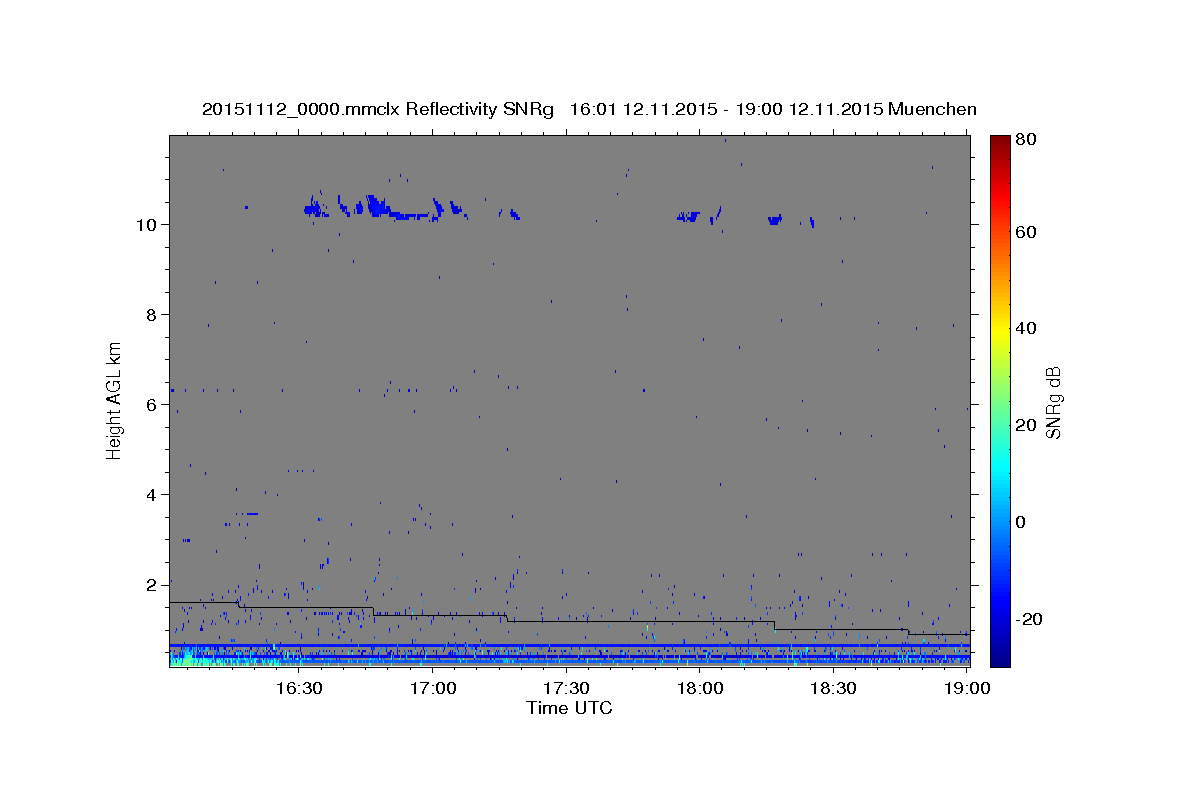Click the 'Muenchen' location label in title
Screen dimensions: 1200x800
click(932, 109)
